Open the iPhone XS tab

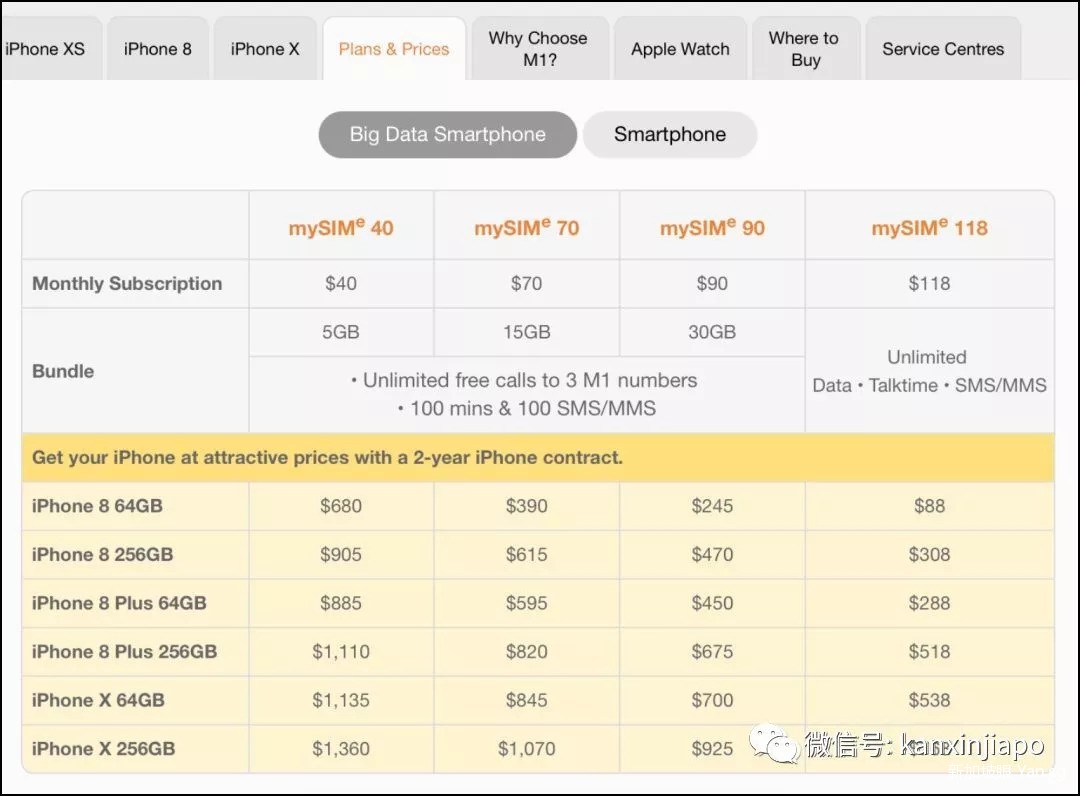[x=48, y=49]
